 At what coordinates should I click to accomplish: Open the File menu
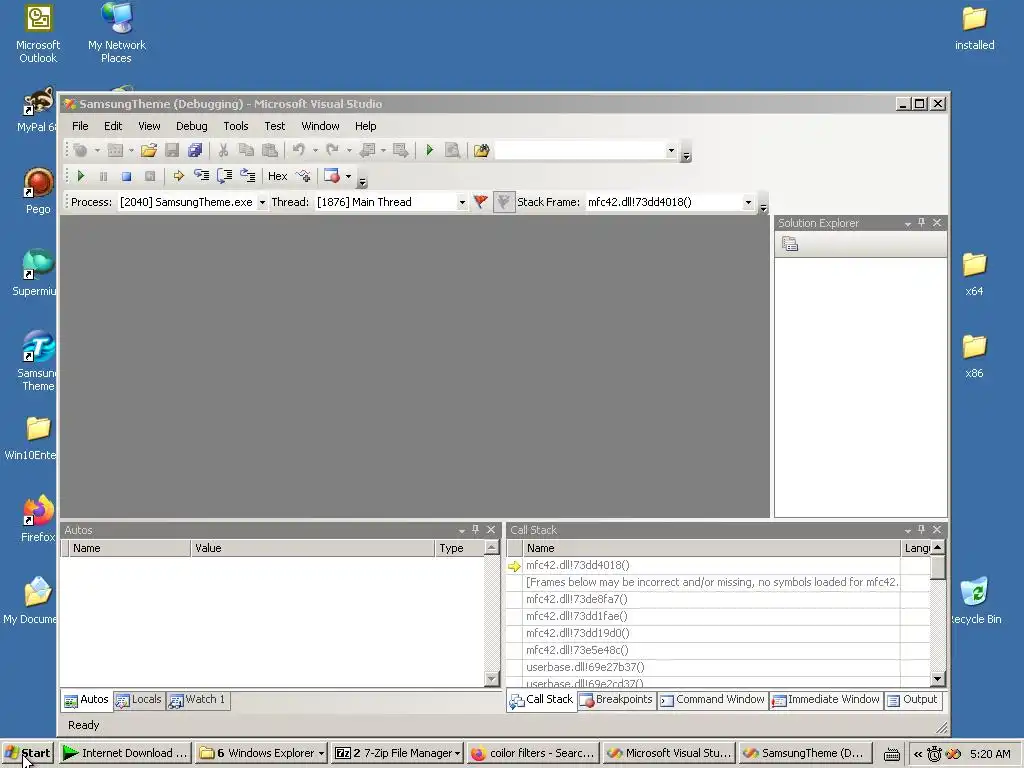80,126
